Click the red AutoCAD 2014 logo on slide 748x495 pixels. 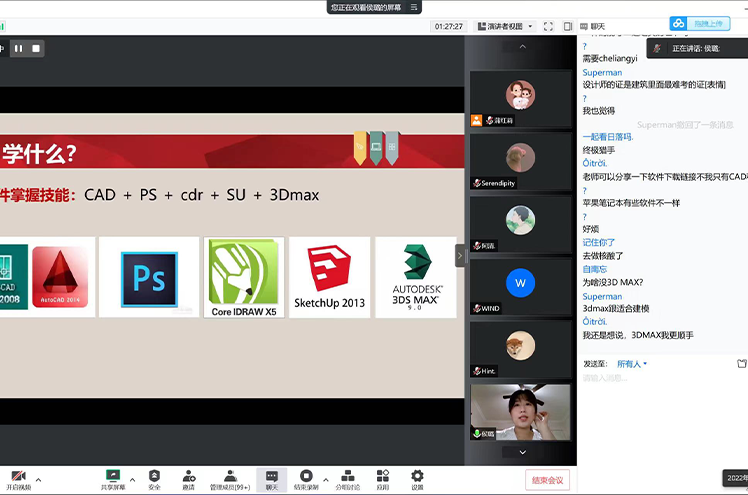click(x=60, y=277)
